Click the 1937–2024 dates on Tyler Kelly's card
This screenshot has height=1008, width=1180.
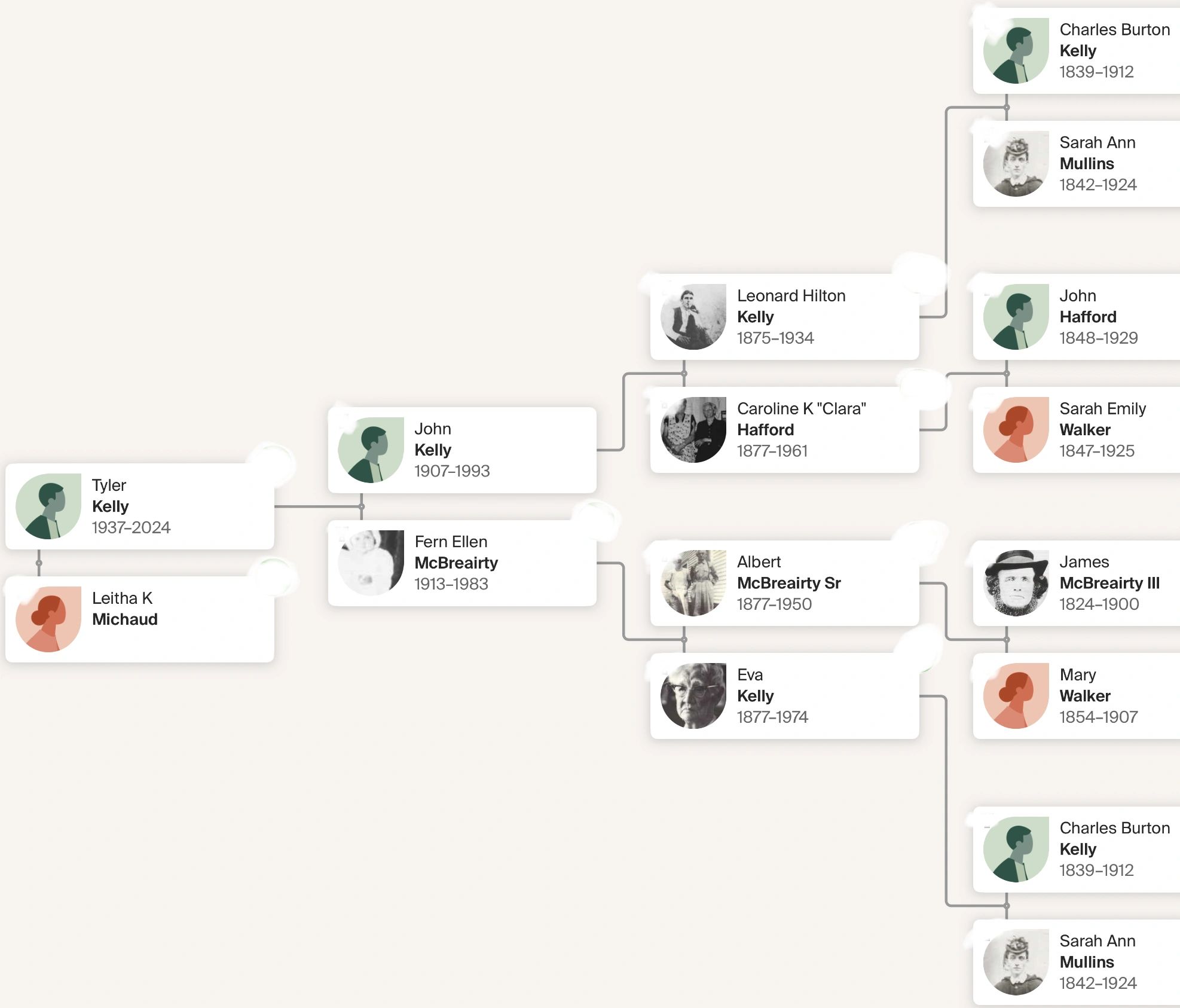point(131,527)
